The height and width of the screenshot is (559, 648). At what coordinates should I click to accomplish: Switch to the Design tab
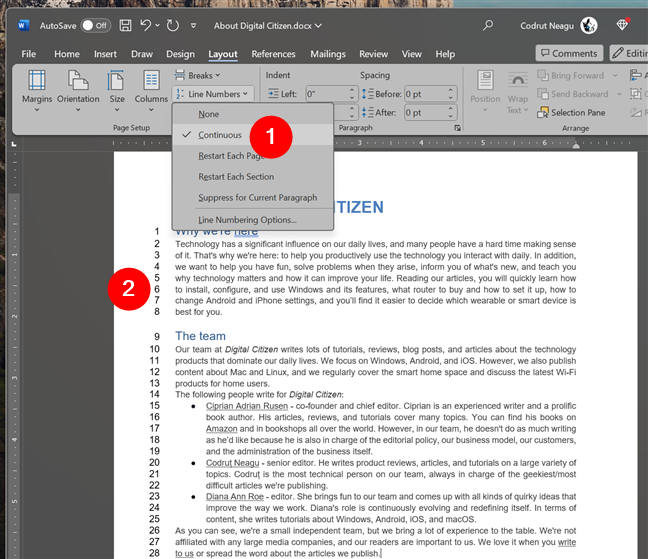coord(180,54)
